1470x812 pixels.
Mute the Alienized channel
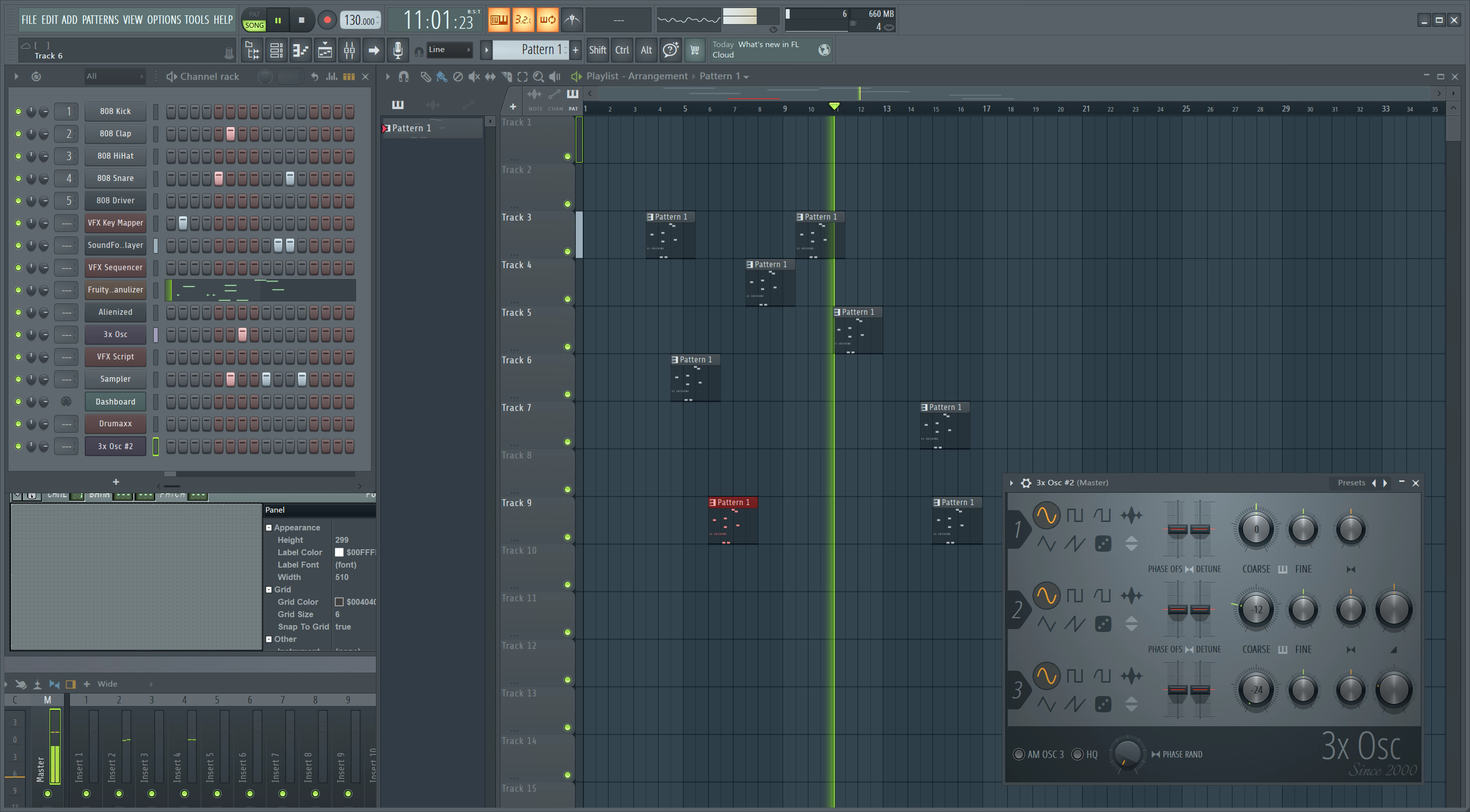(18, 312)
